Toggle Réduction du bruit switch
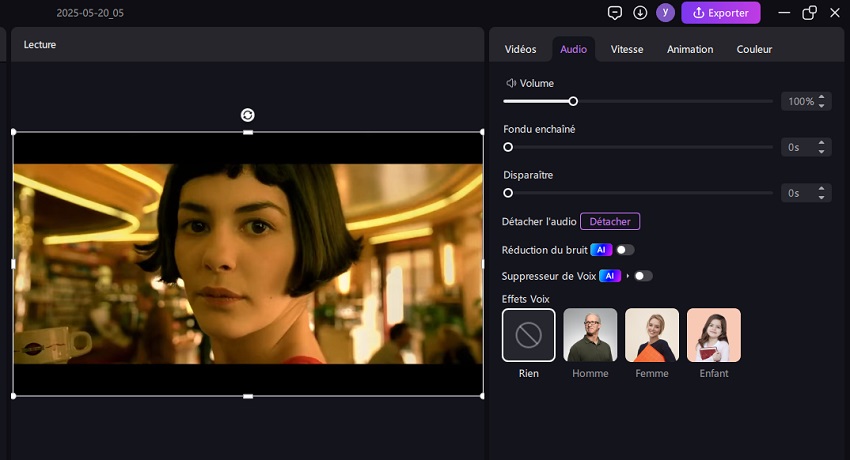The image size is (850, 460). coord(625,250)
